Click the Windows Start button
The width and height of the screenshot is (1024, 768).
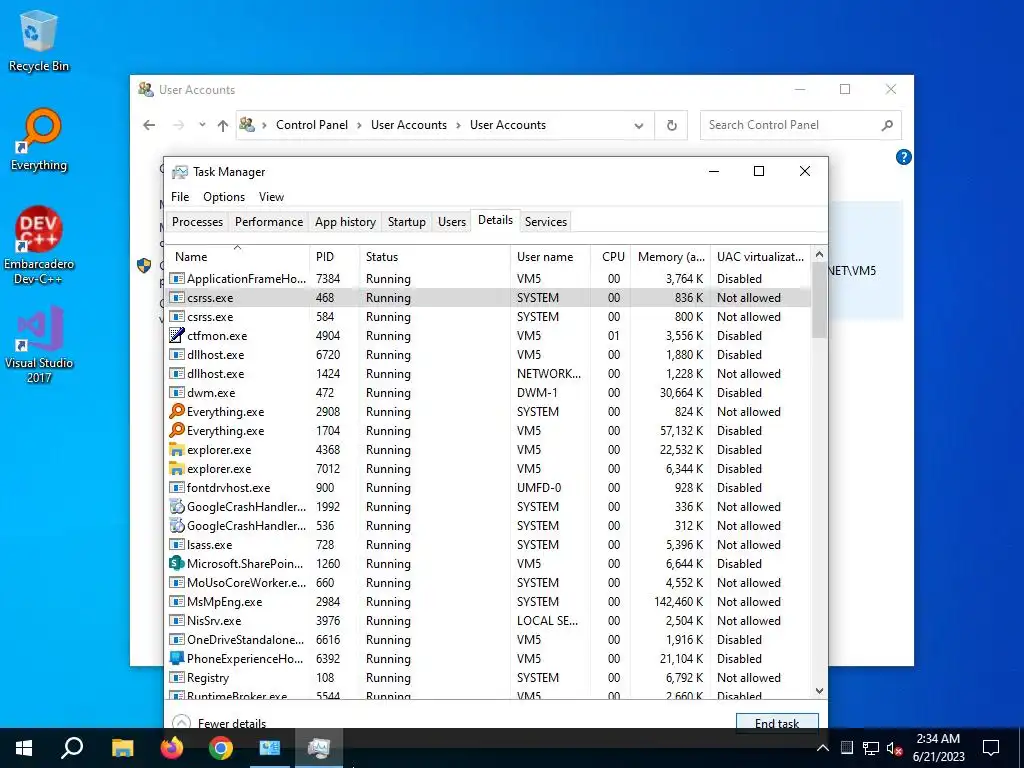point(24,748)
